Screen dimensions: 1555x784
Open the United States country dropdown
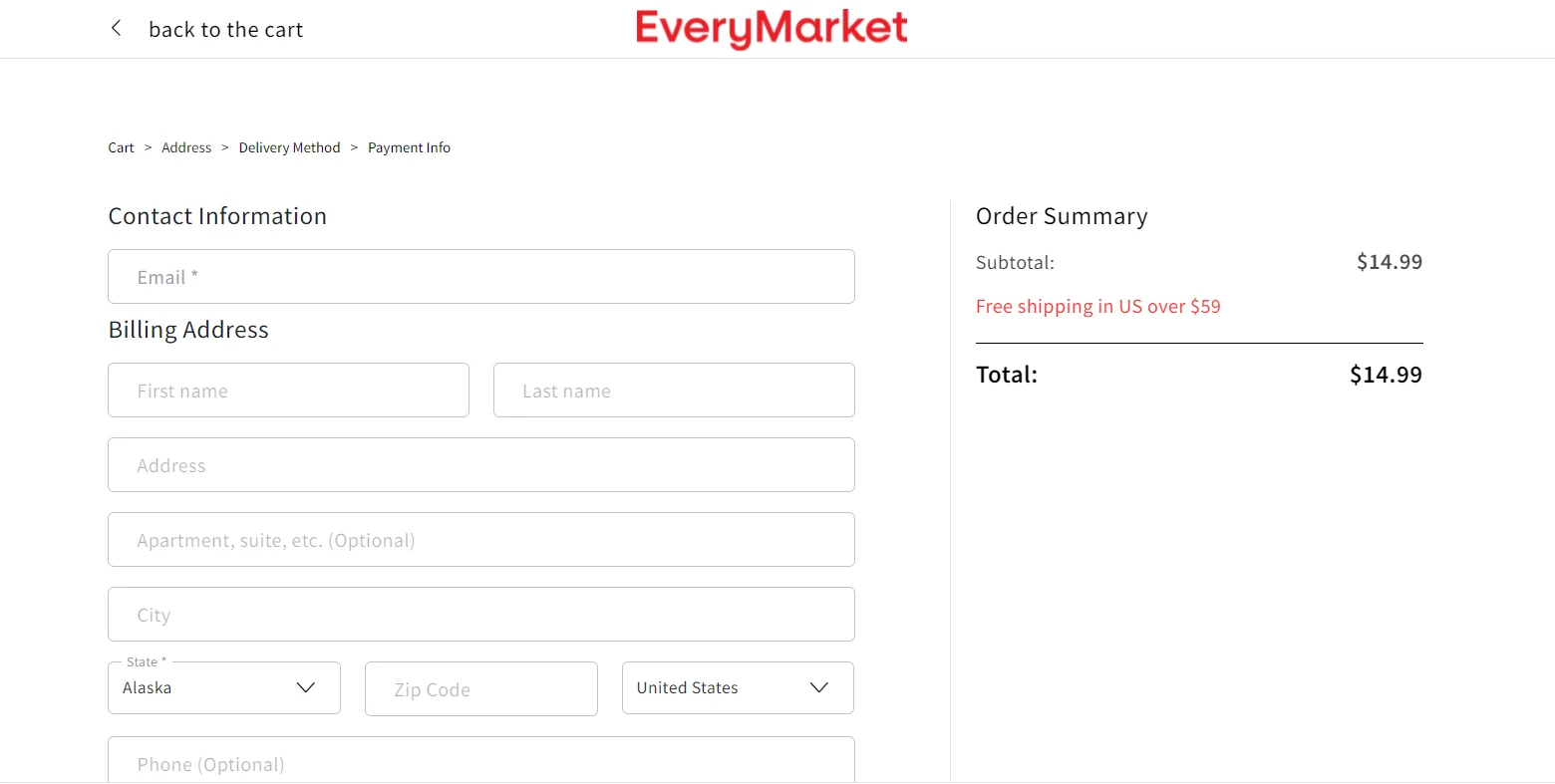coord(738,688)
